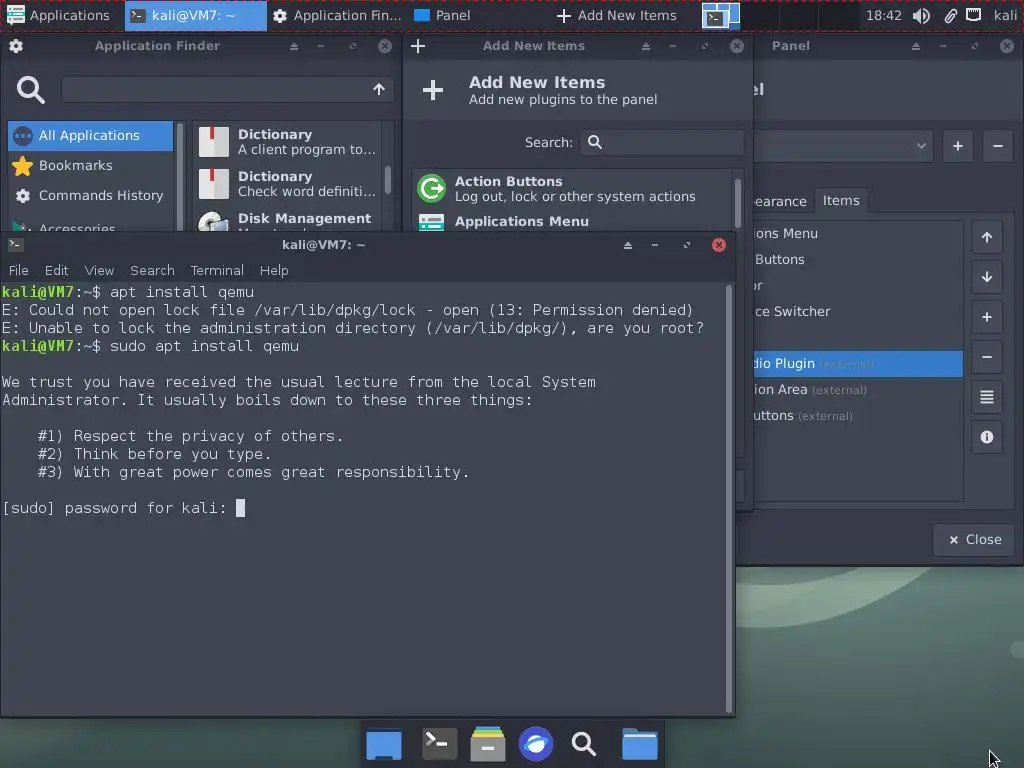The height and width of the screenshot is (768, 1024).
Task: Remove current panel with minus button
Action: coord(997,146)
